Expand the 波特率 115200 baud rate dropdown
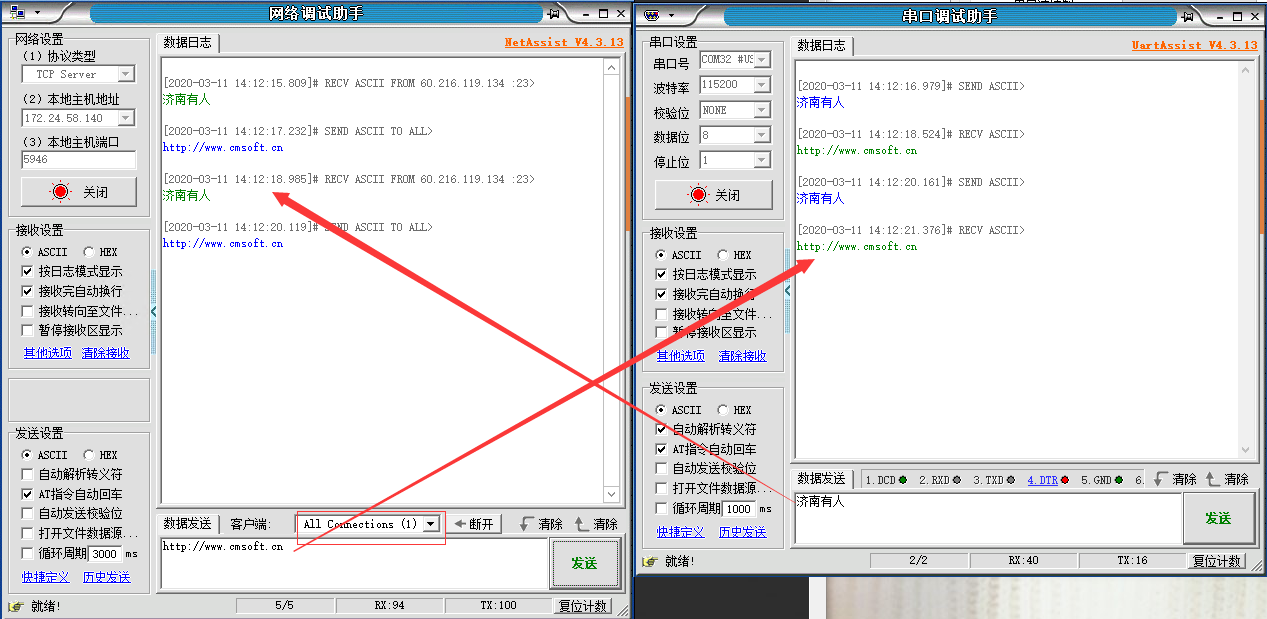The height and width of the screenshot is (619, 1267). pyautogui.click(x=762, y=85)
